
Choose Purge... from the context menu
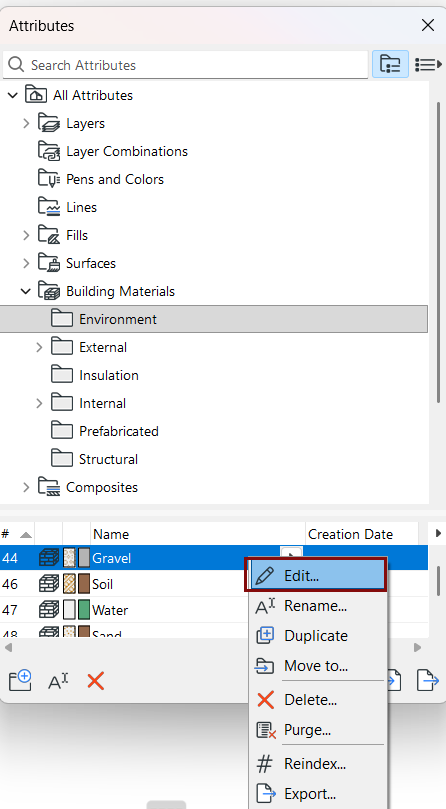[317, 730]
